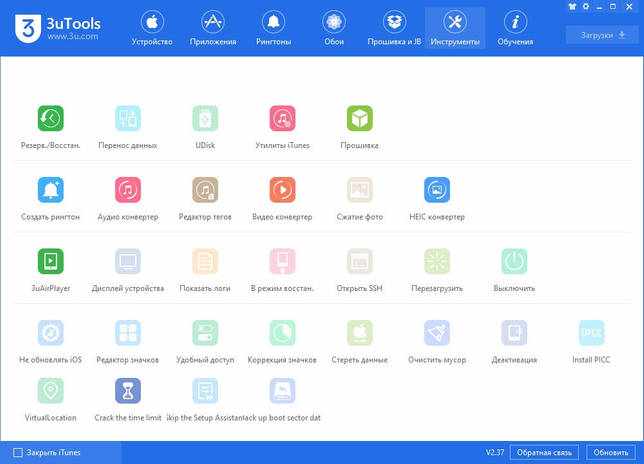Open settings gear in title bar
Screen dimensions: 644x464
pyautogui.click(x=586, y=7)
